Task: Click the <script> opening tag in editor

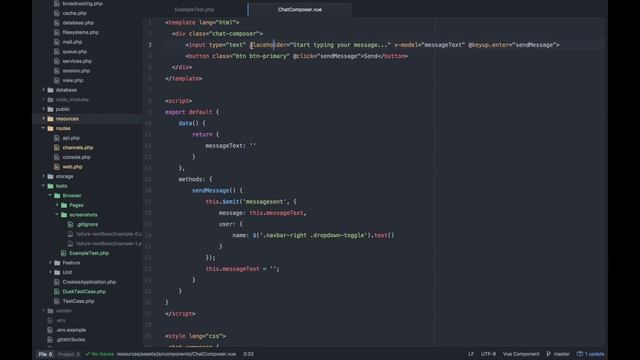Action: [178, 101]
